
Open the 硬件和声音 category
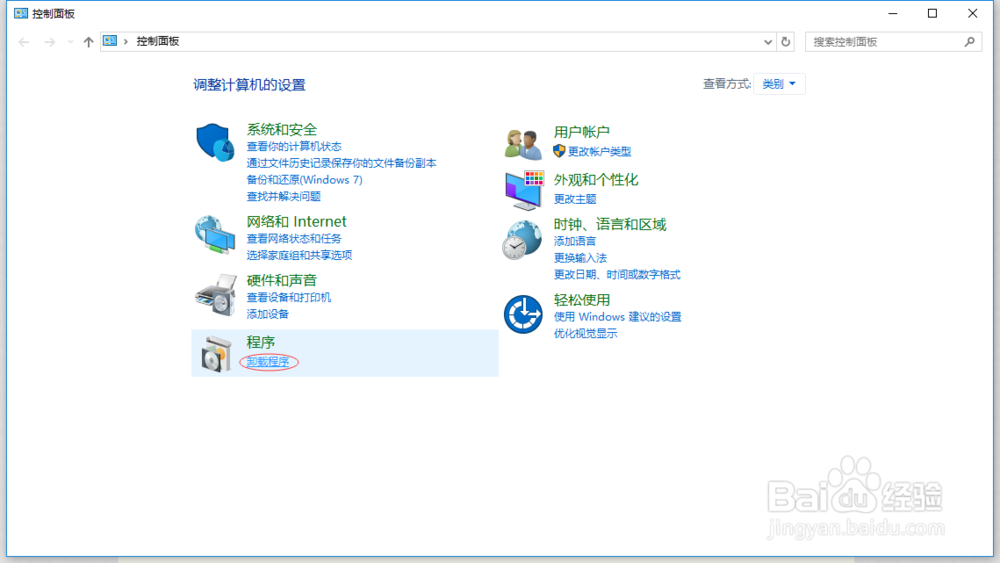pos(282,280)
